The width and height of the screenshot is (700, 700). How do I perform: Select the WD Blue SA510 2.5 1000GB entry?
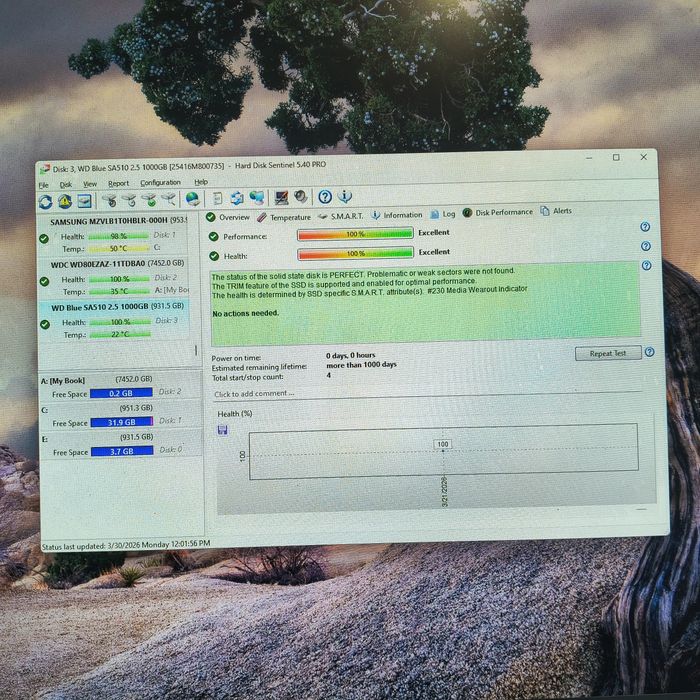pyautogui.click(x=115, y=321)
